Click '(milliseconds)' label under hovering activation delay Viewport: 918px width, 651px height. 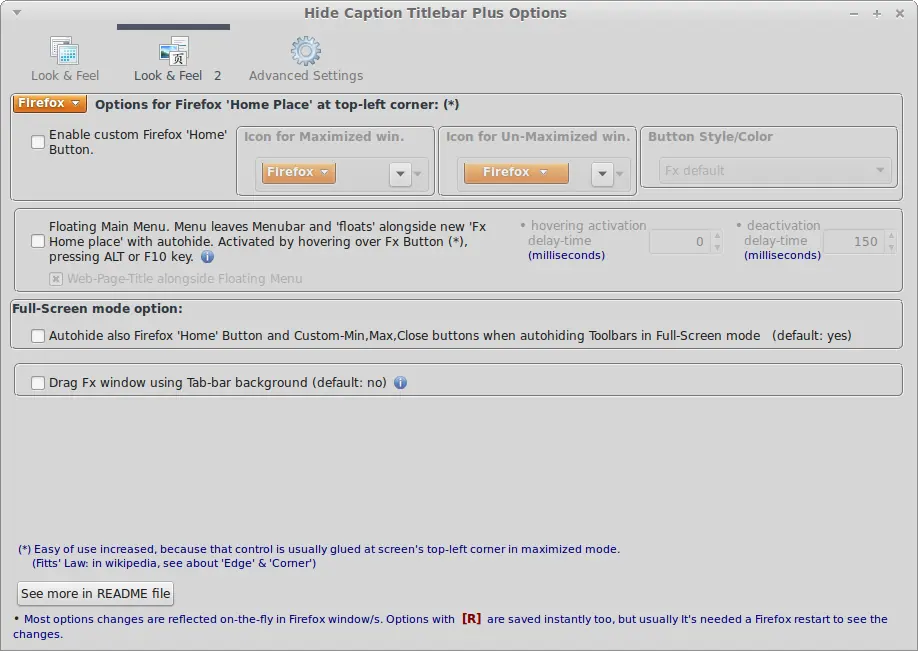pyautogui.click(x=566, y=255)
